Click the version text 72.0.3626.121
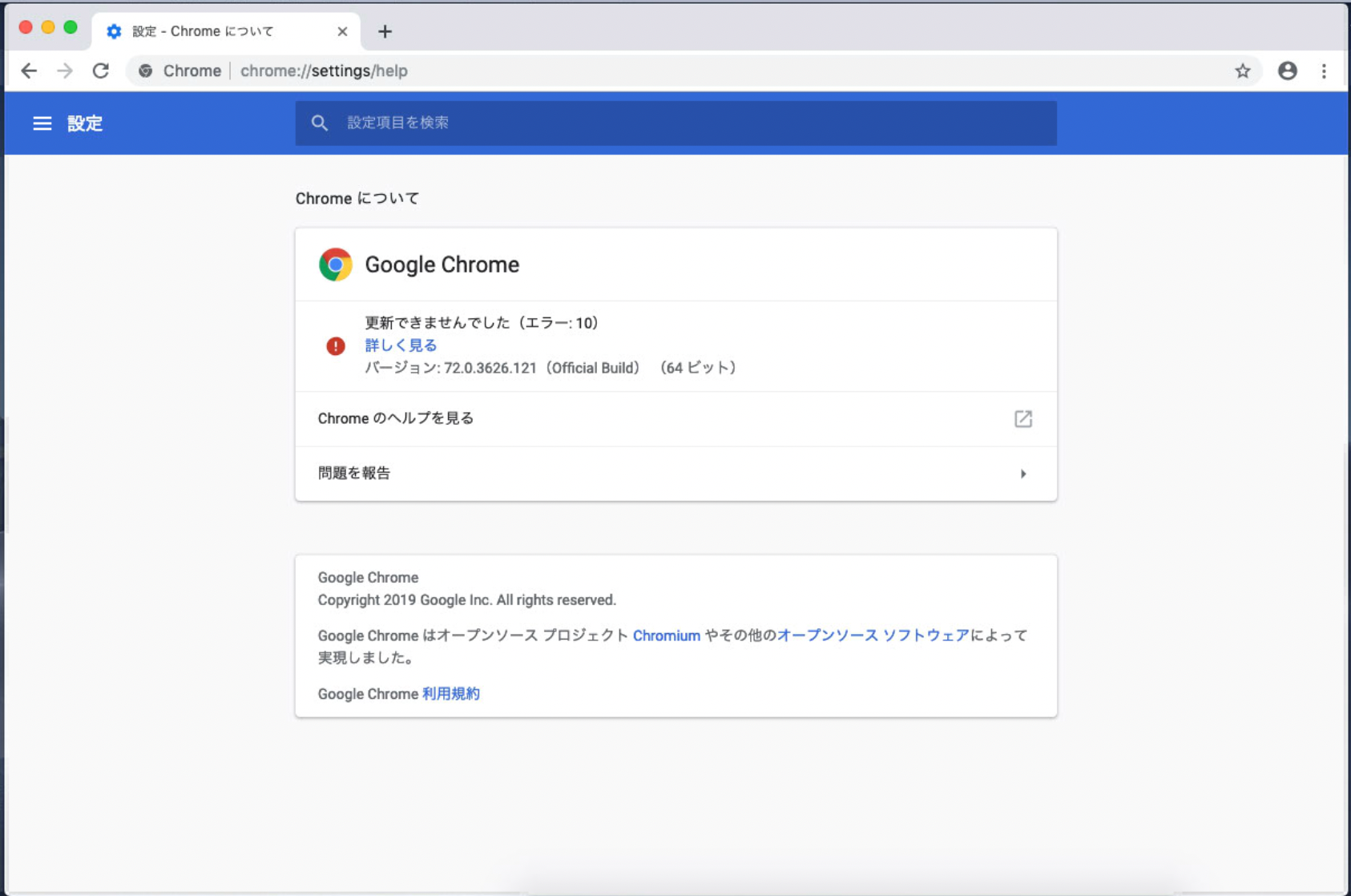Image resolution: width=1351 pixels, height=896 pixels. 490,368
